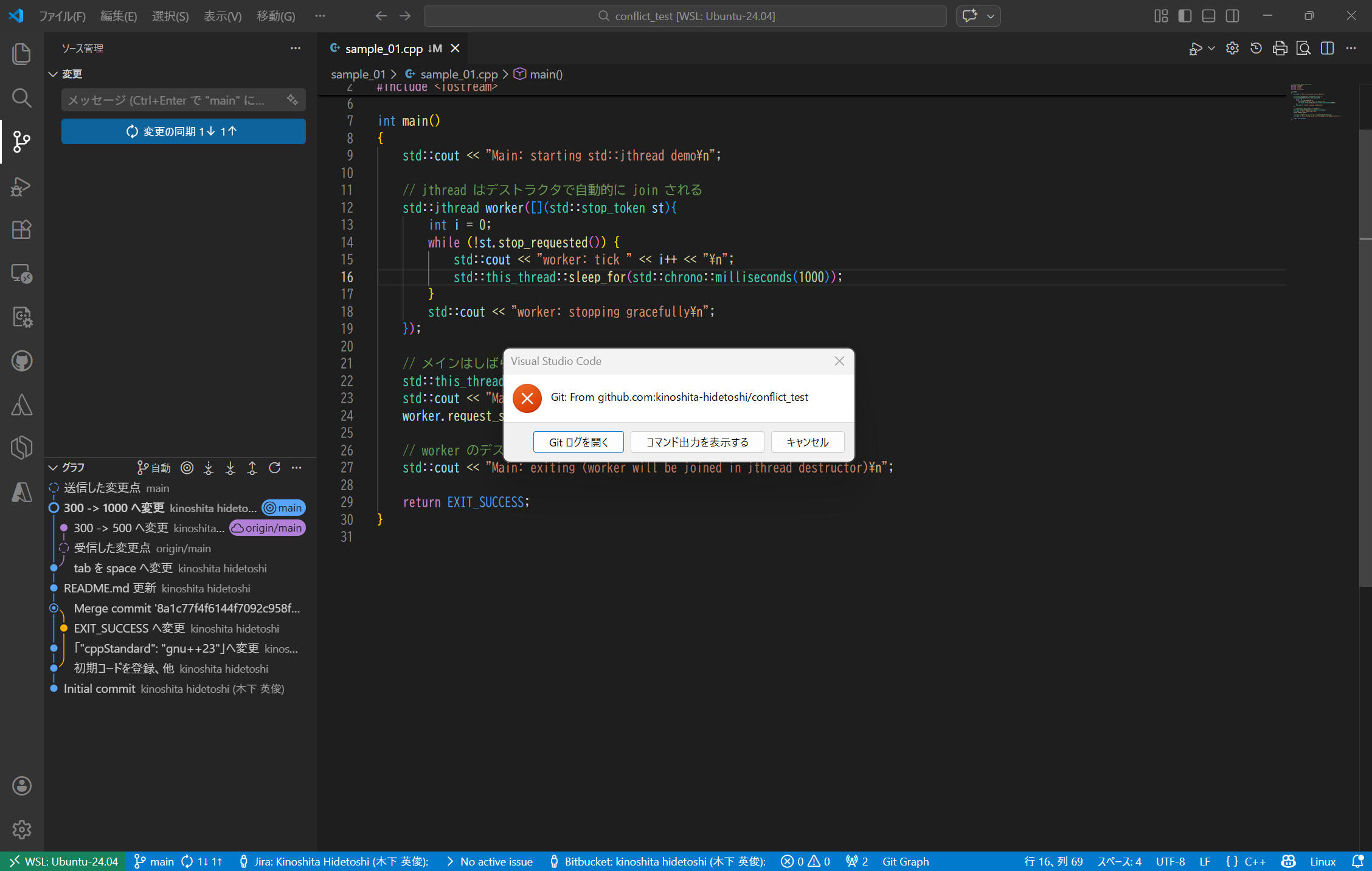Click the Git ログを開く dialog button

578,442
